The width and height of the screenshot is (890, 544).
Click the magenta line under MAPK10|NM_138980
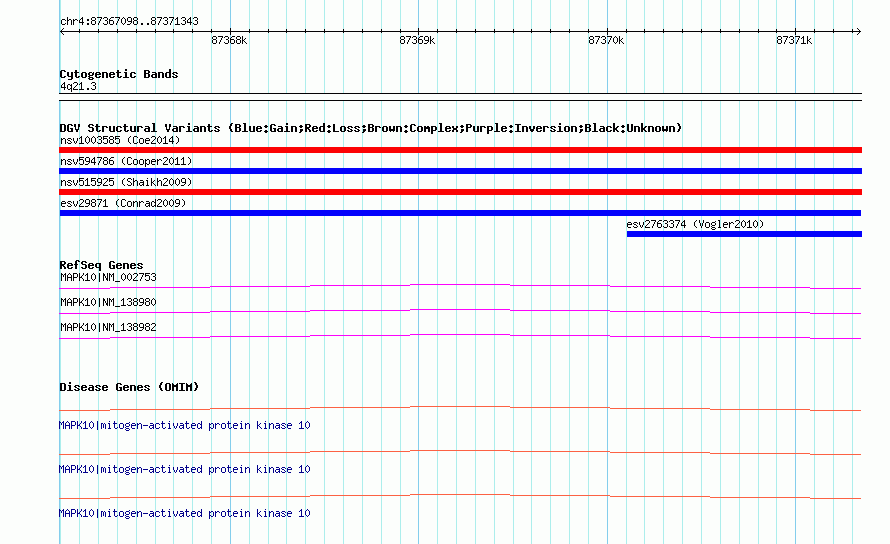(x=460, y=311)
